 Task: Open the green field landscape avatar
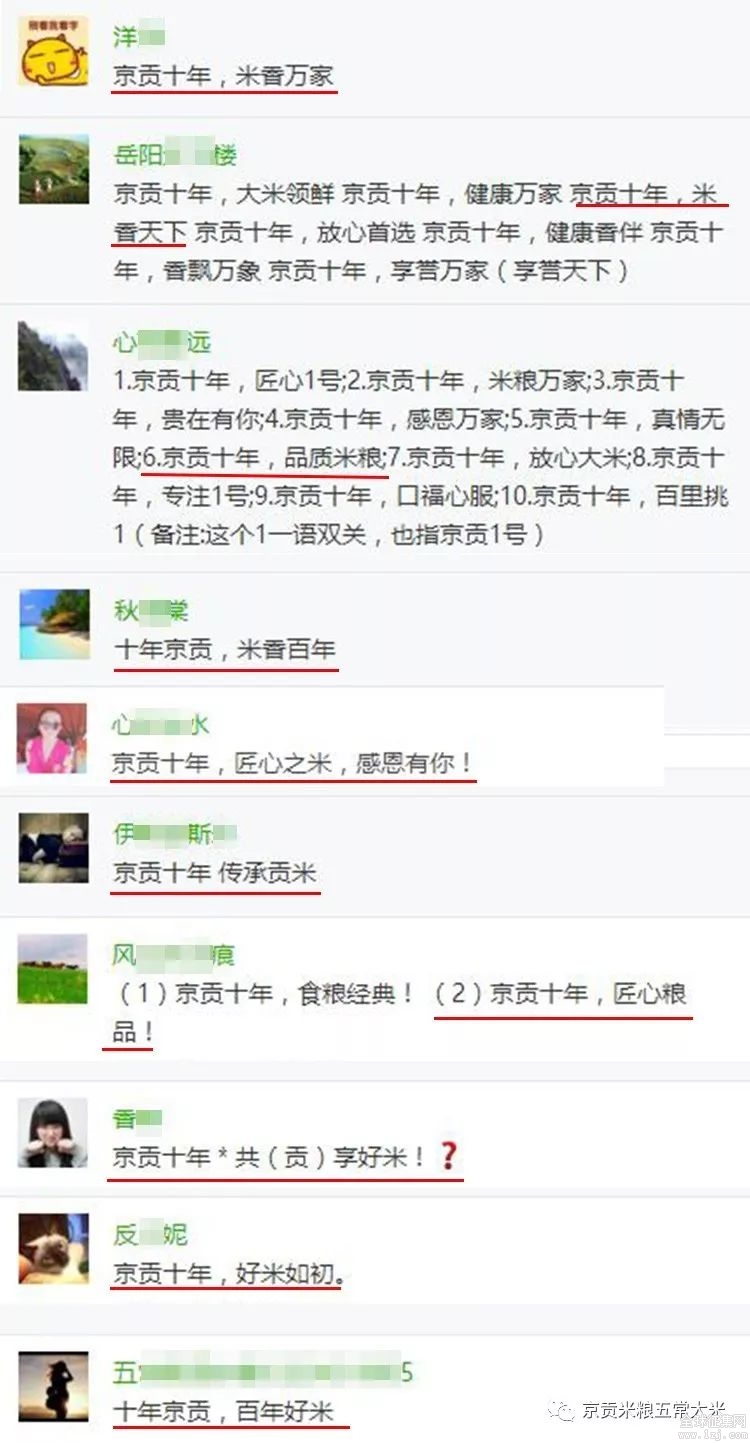53,969
